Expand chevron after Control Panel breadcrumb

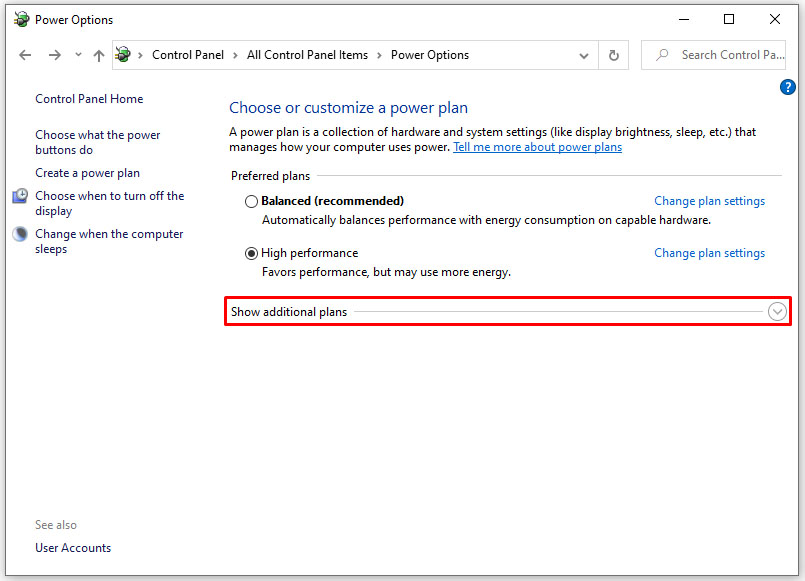click(235, 55)
